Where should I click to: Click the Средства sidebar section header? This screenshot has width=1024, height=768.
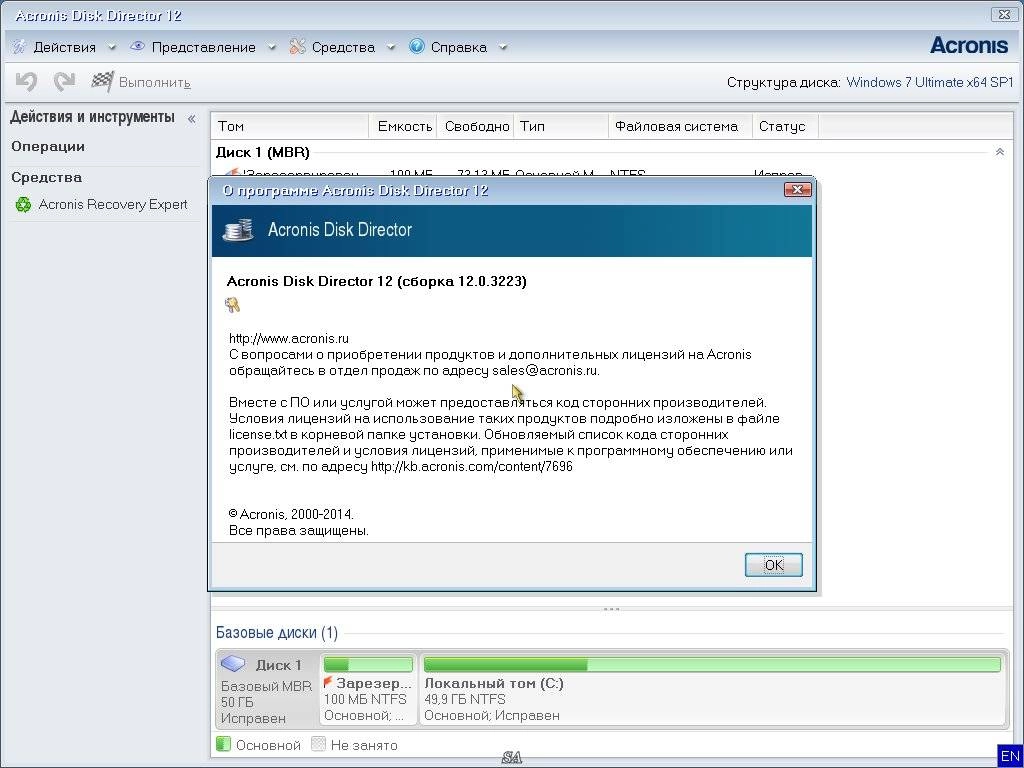(x=46, y=177)
